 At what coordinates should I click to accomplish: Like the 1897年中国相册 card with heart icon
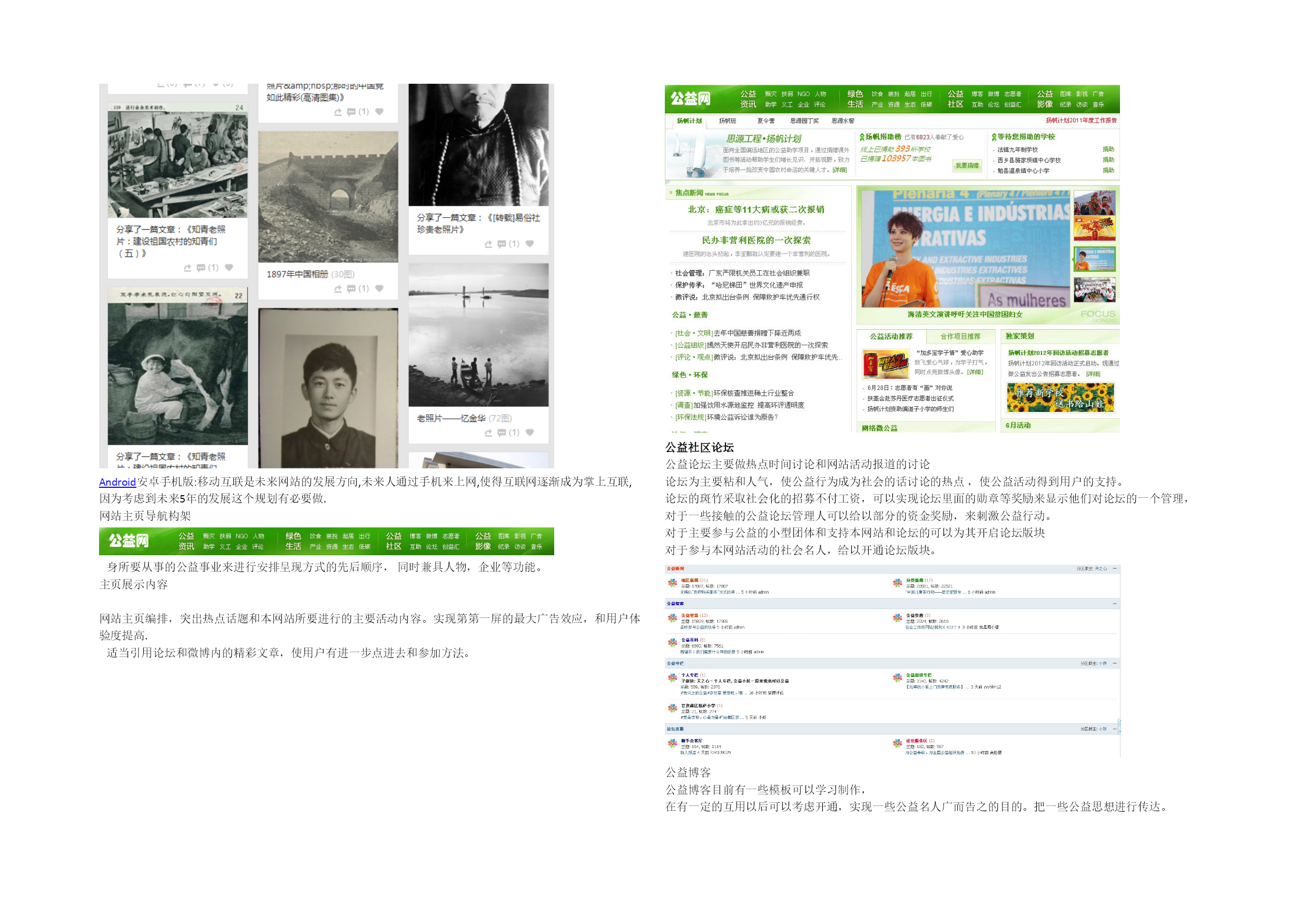tap(379, 289)
